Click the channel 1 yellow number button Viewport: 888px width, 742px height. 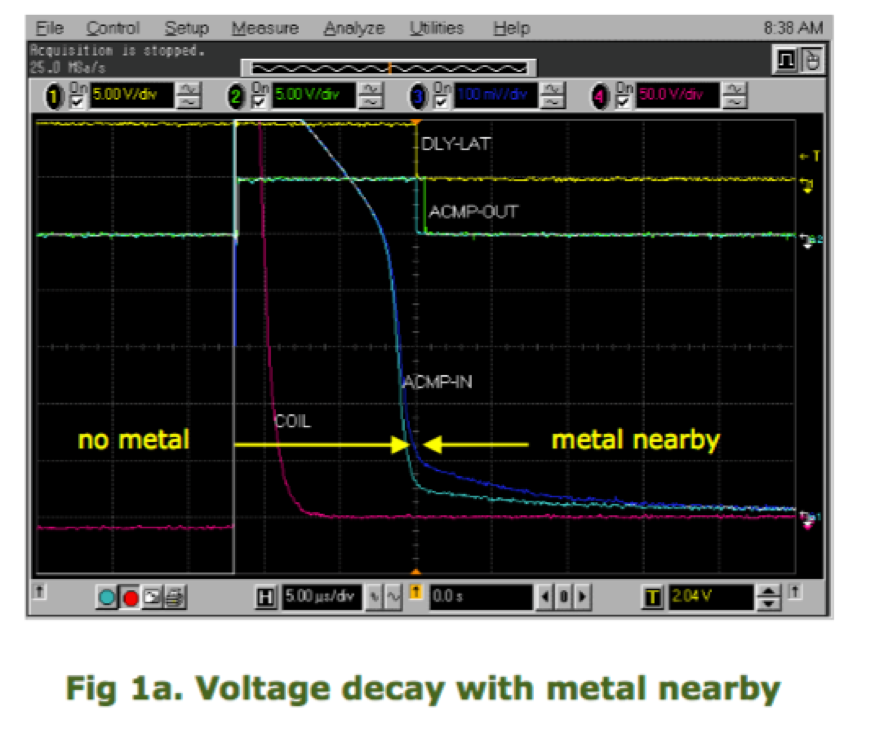[x=50, y=97]
